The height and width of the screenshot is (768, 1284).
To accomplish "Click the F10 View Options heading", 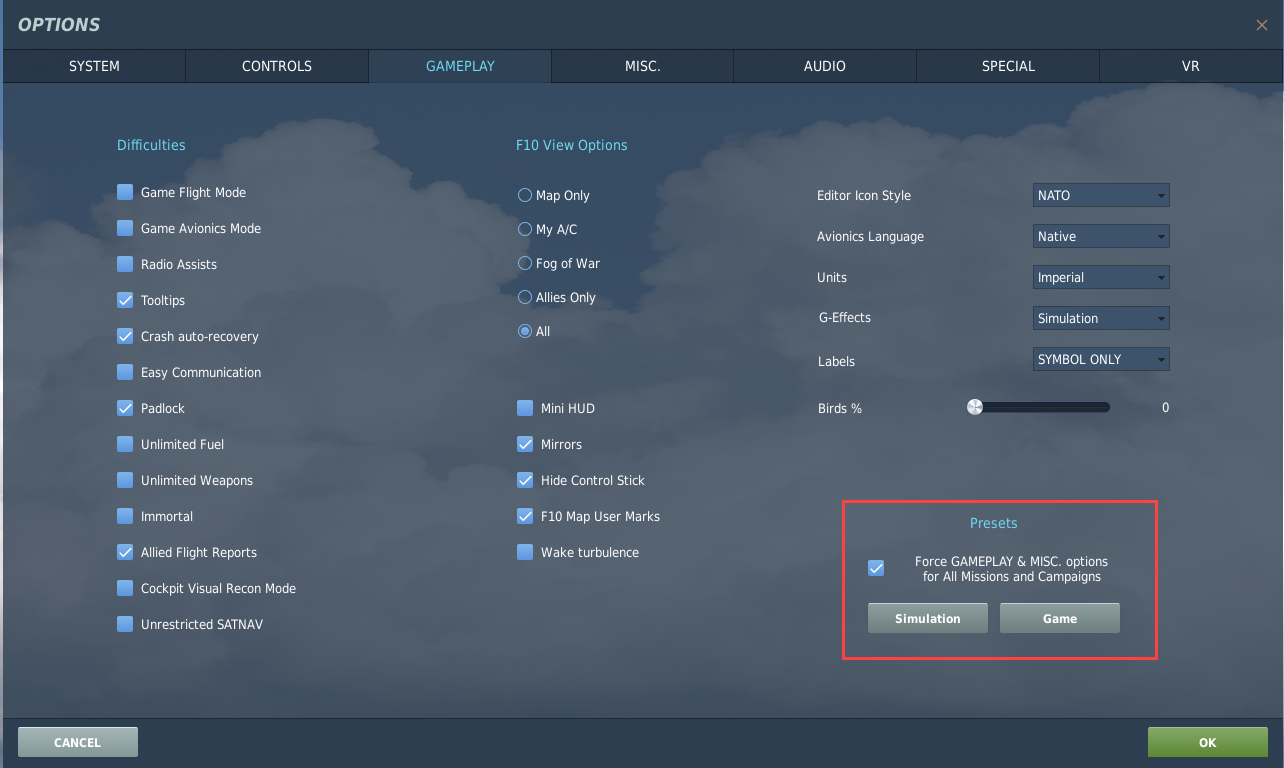I will (x=572, y=145).
